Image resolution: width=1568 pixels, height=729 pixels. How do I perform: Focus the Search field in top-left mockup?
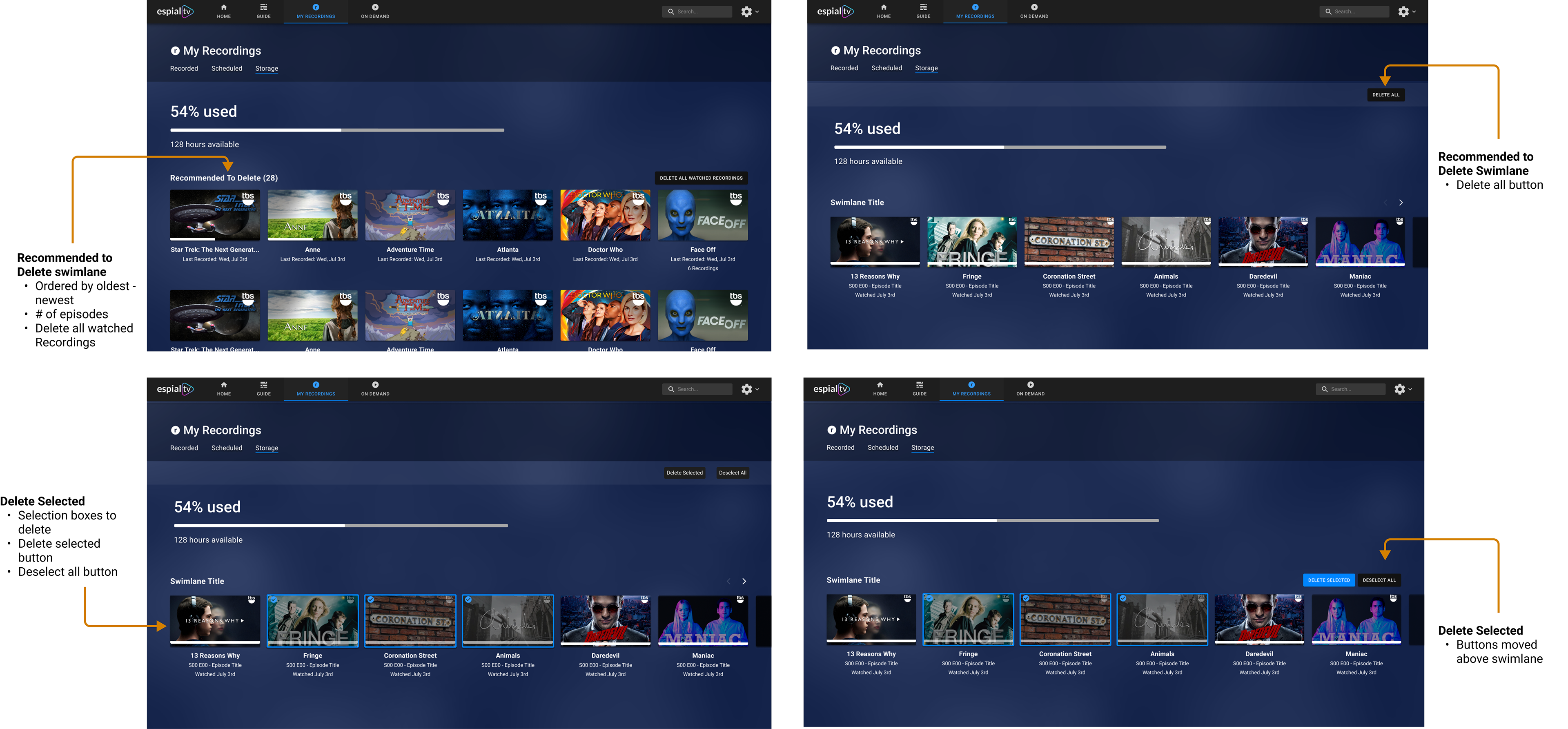pos(697,11)
